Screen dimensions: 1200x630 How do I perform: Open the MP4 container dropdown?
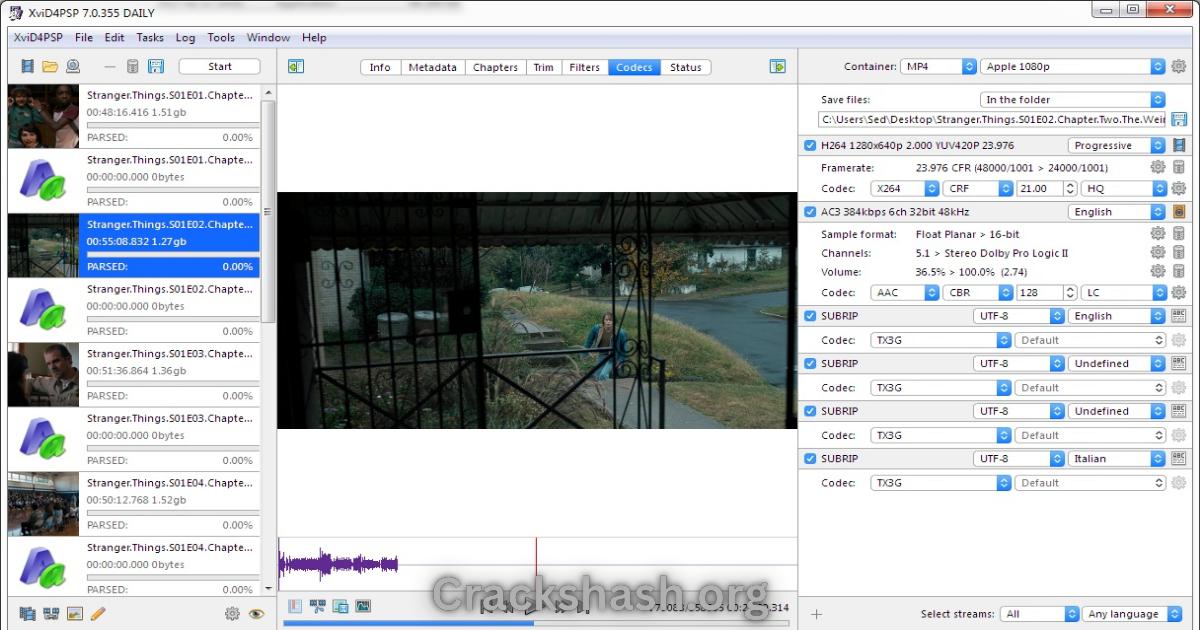pyautogui.click(x=938, y=67)
